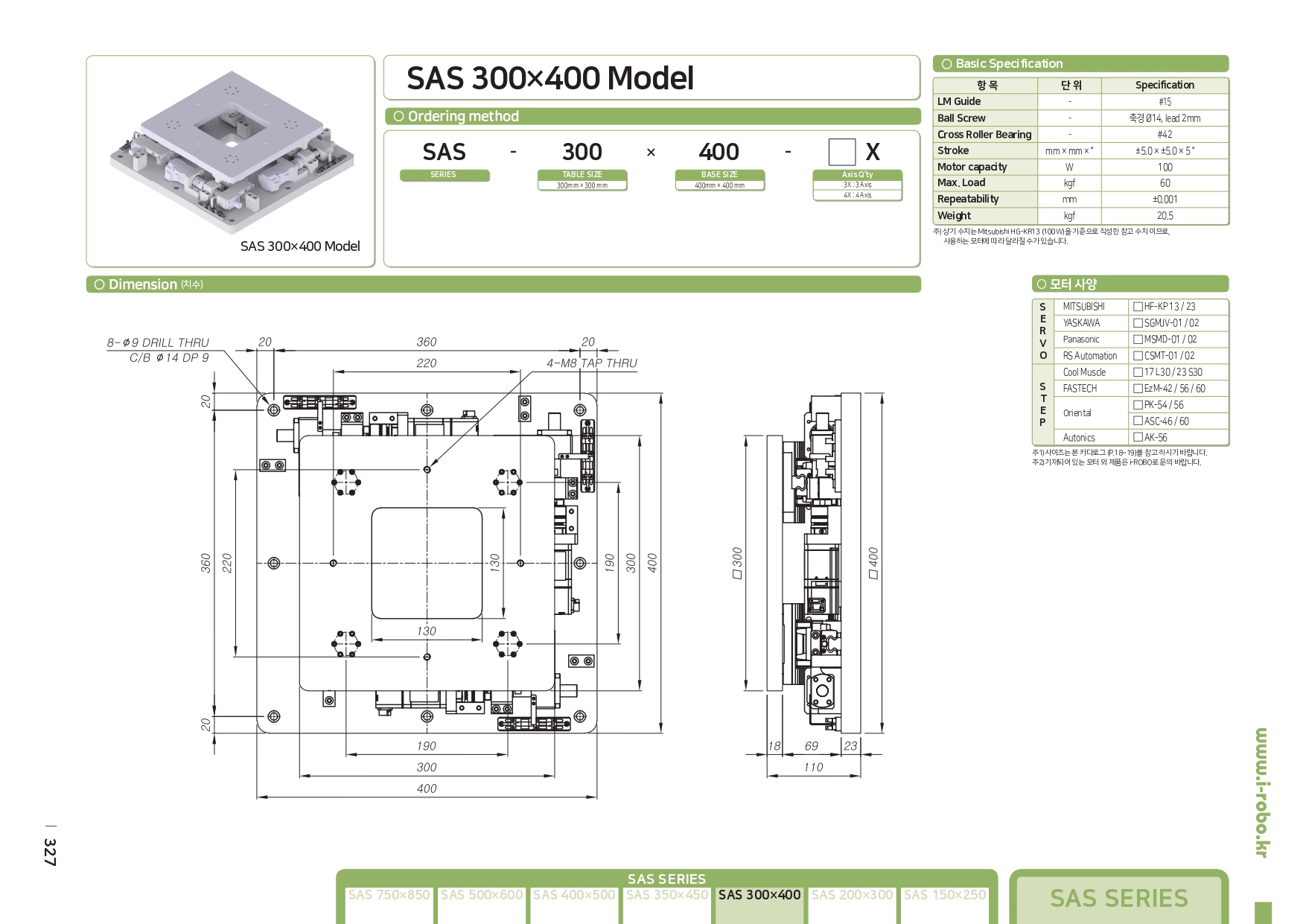Click the Axis Q'ty label
The width and height of the screenshot is (1306, 924).
[858, 175]
